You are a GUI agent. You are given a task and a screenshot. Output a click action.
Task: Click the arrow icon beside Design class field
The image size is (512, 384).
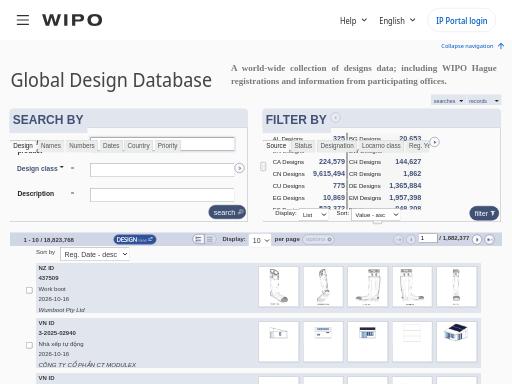239,168
